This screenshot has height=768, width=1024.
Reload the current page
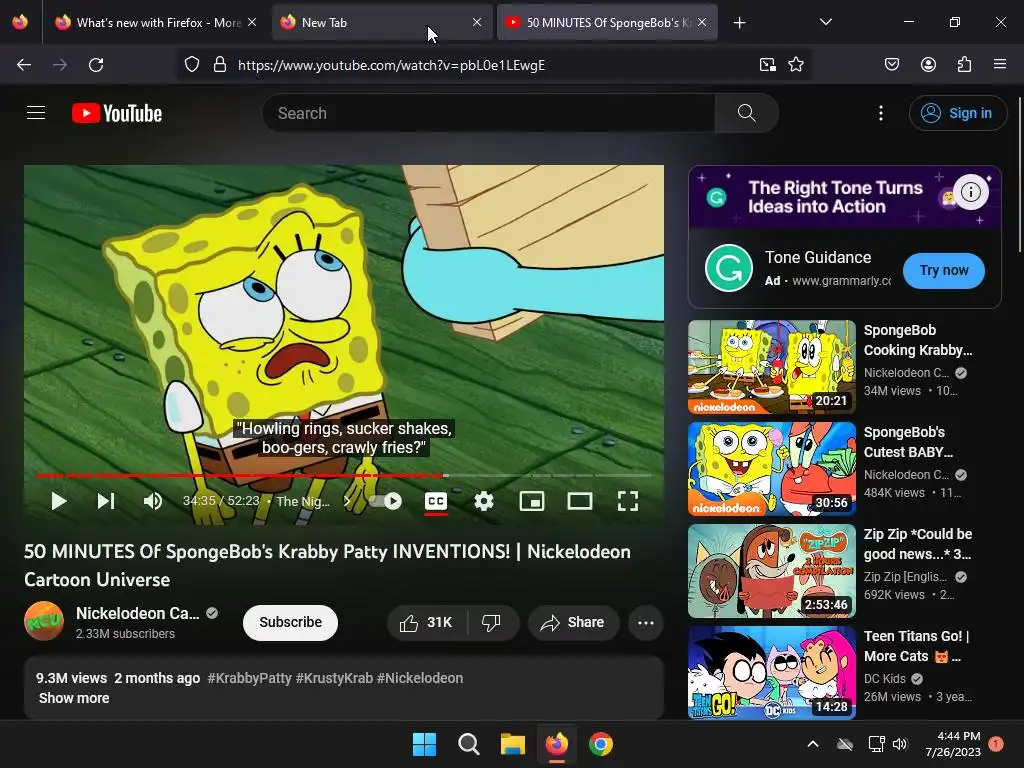pyautogui.click(x=96, y=65)
